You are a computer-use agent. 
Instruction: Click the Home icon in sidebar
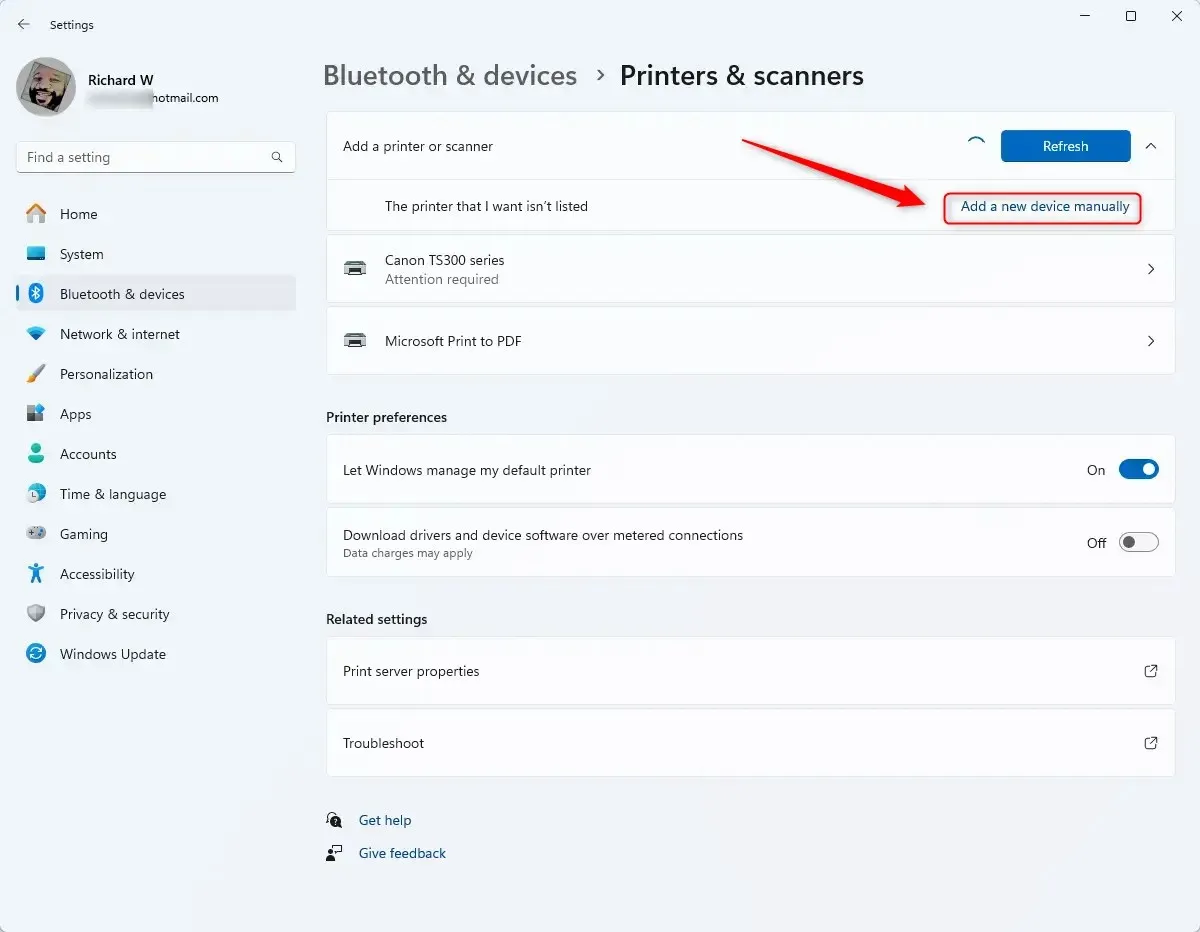click(36, 214)
